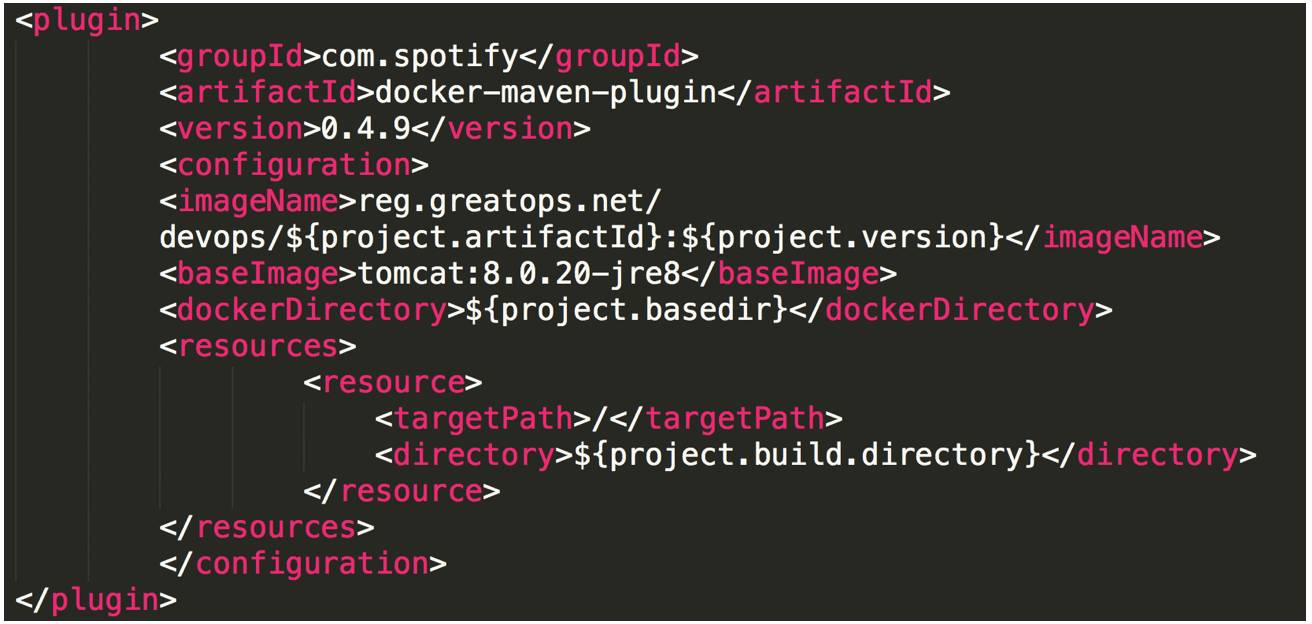
Task: Click the closing configuration tag
Action: 303,563
